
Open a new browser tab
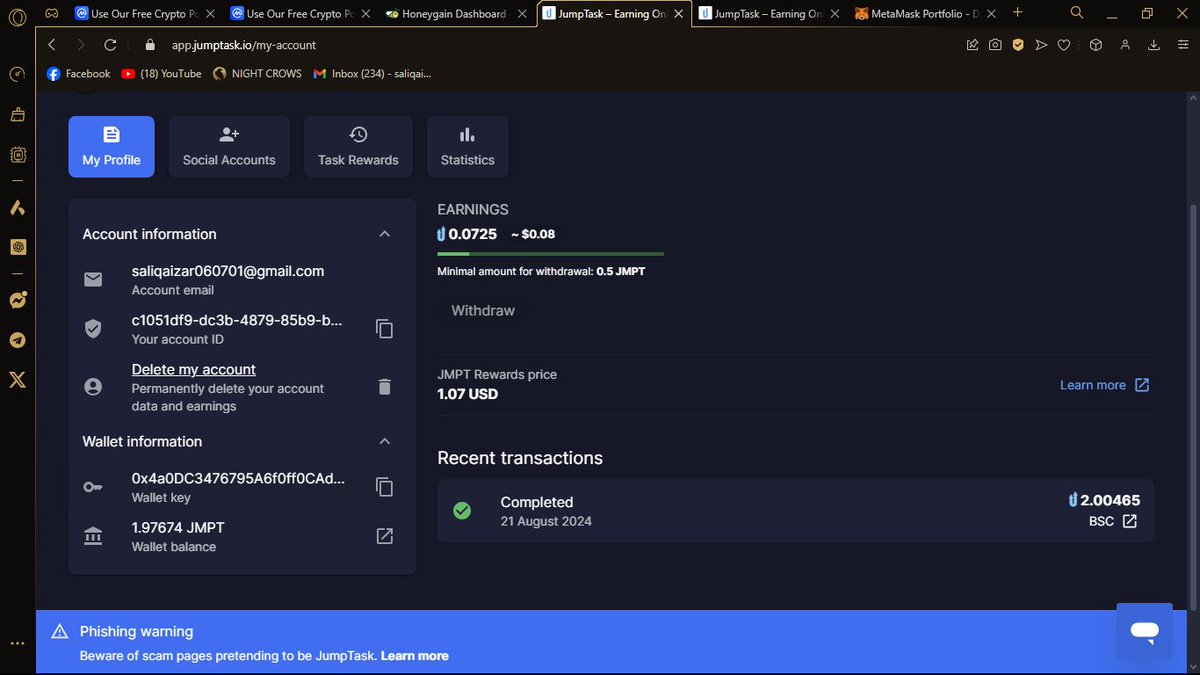[1018, 13]
